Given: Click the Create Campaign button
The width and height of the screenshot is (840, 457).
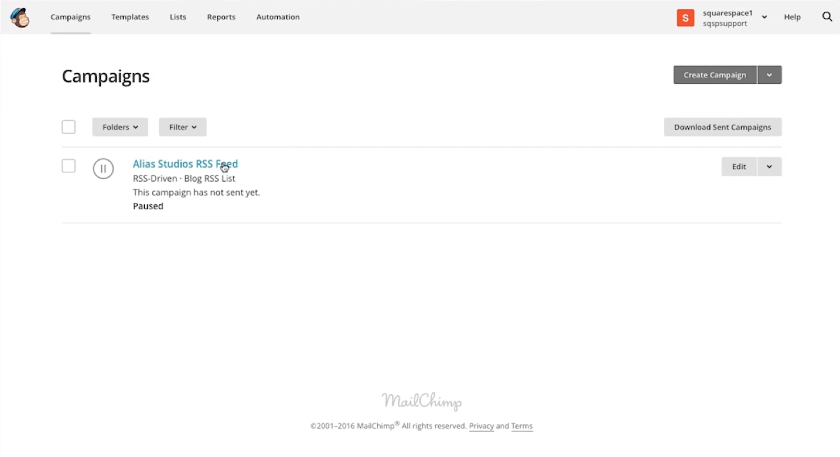Looking at the screenshot, I should tap(715, 75).
